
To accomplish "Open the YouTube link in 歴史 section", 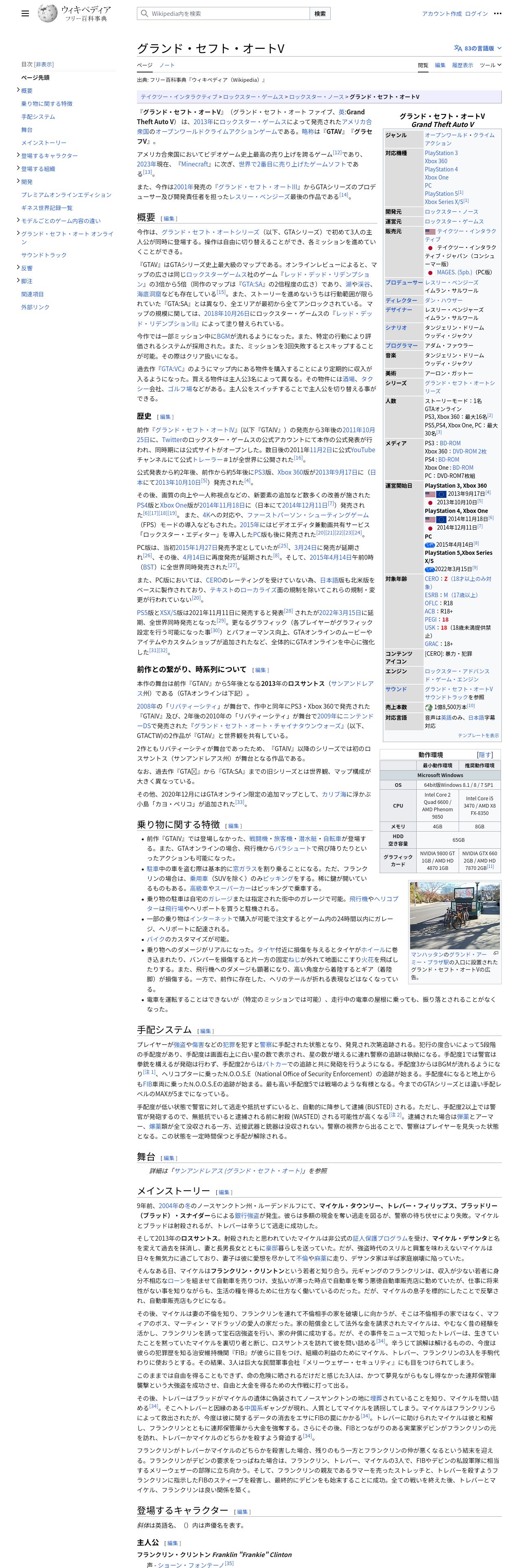I will (x=363, y=450).
